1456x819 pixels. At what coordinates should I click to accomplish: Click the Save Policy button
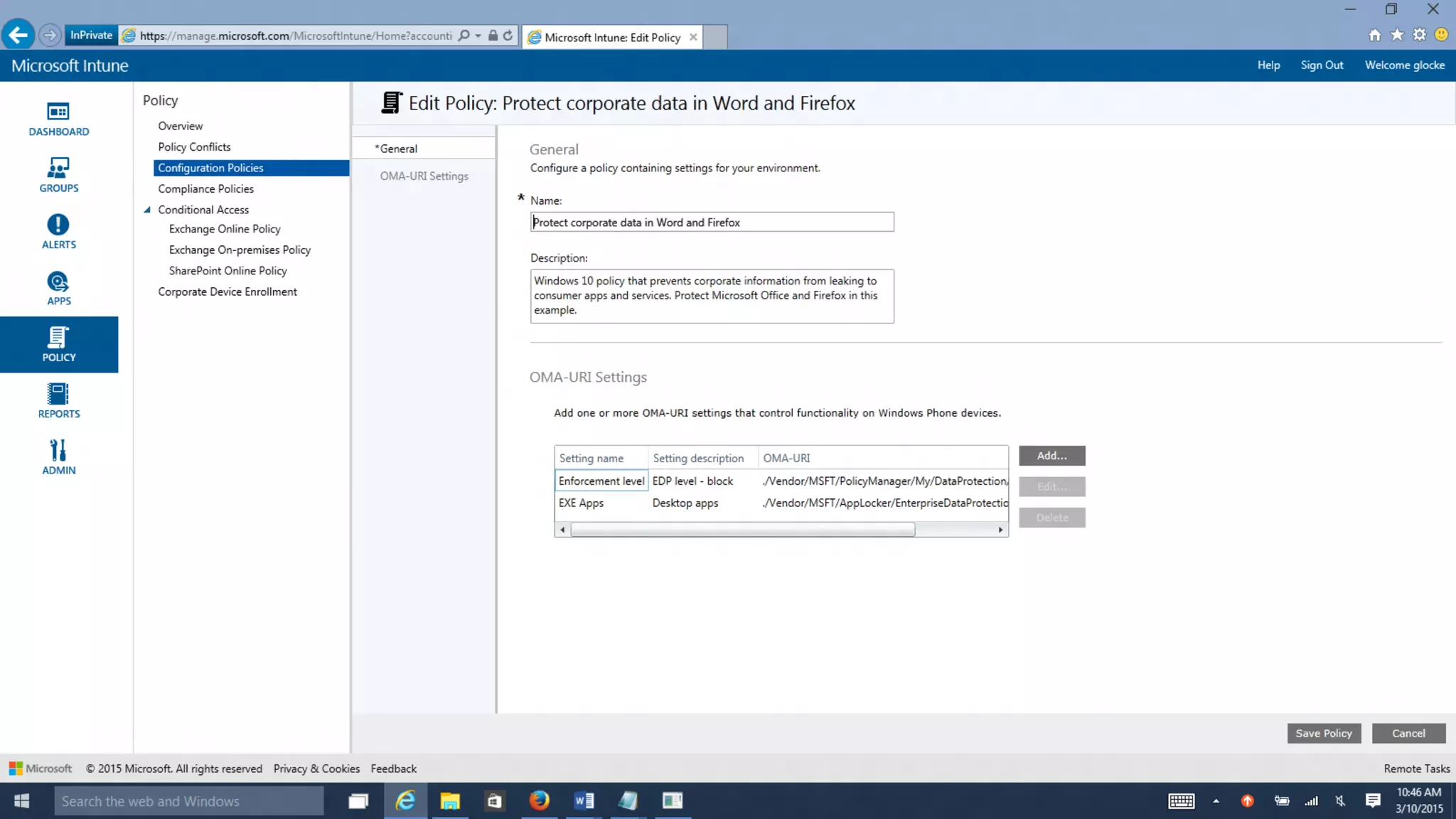click(x=1323, y=733)
